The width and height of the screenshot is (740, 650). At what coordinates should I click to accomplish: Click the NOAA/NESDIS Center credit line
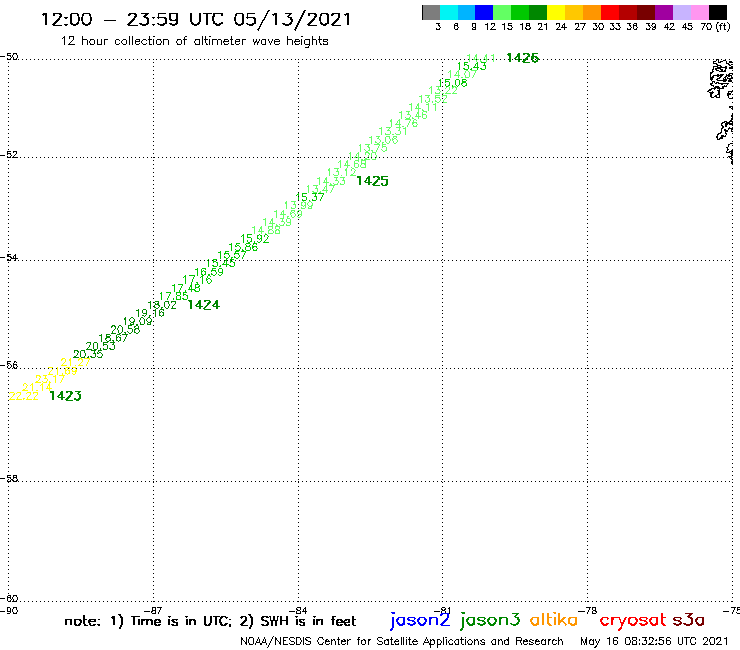[402, 641]
